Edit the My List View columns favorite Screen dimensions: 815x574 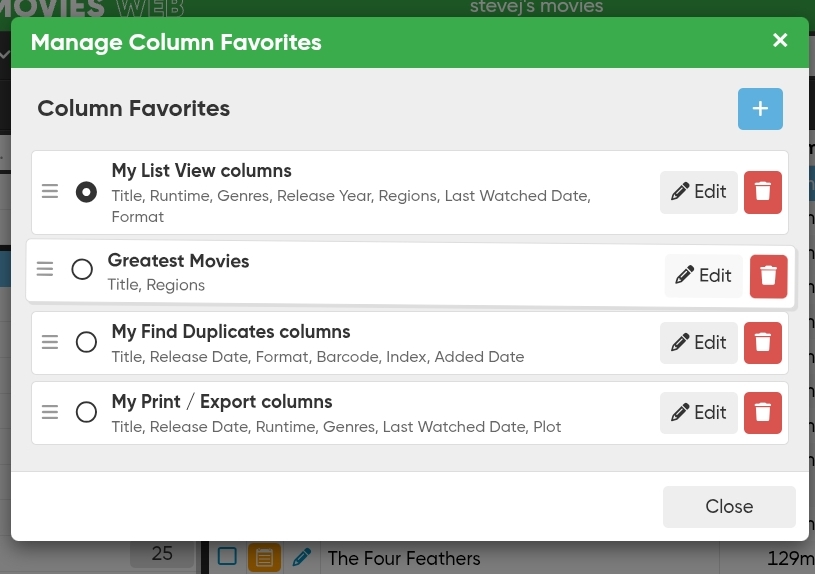click(x=699, y=192)
